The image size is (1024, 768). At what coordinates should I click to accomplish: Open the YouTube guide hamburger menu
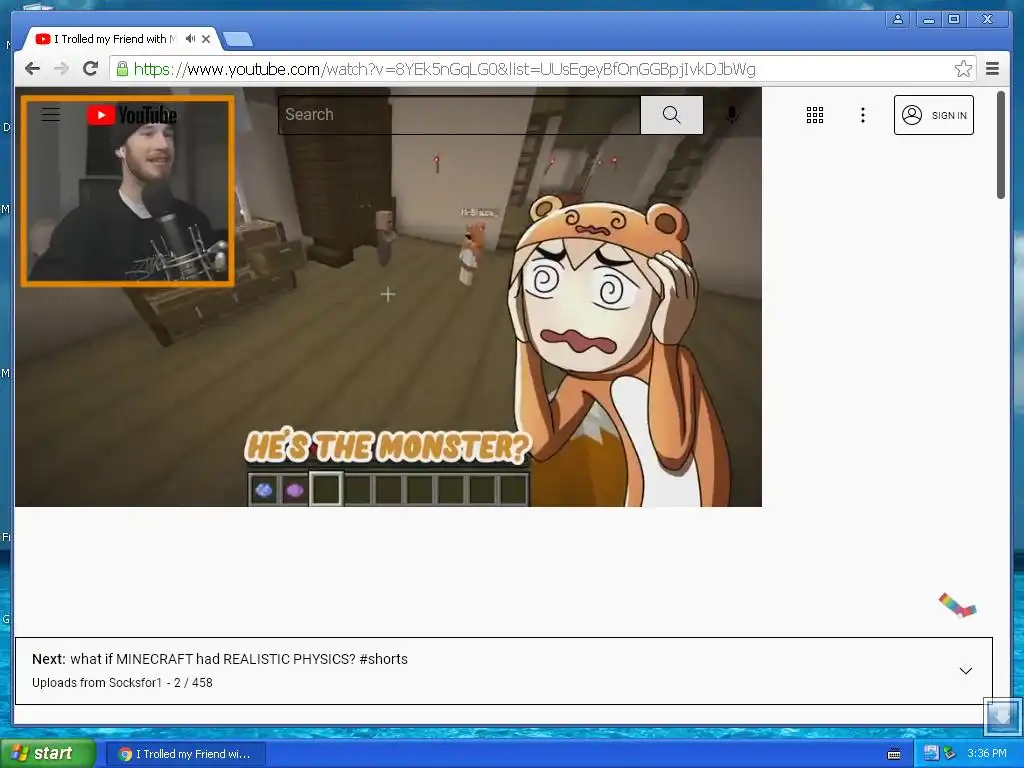point(51,115)
